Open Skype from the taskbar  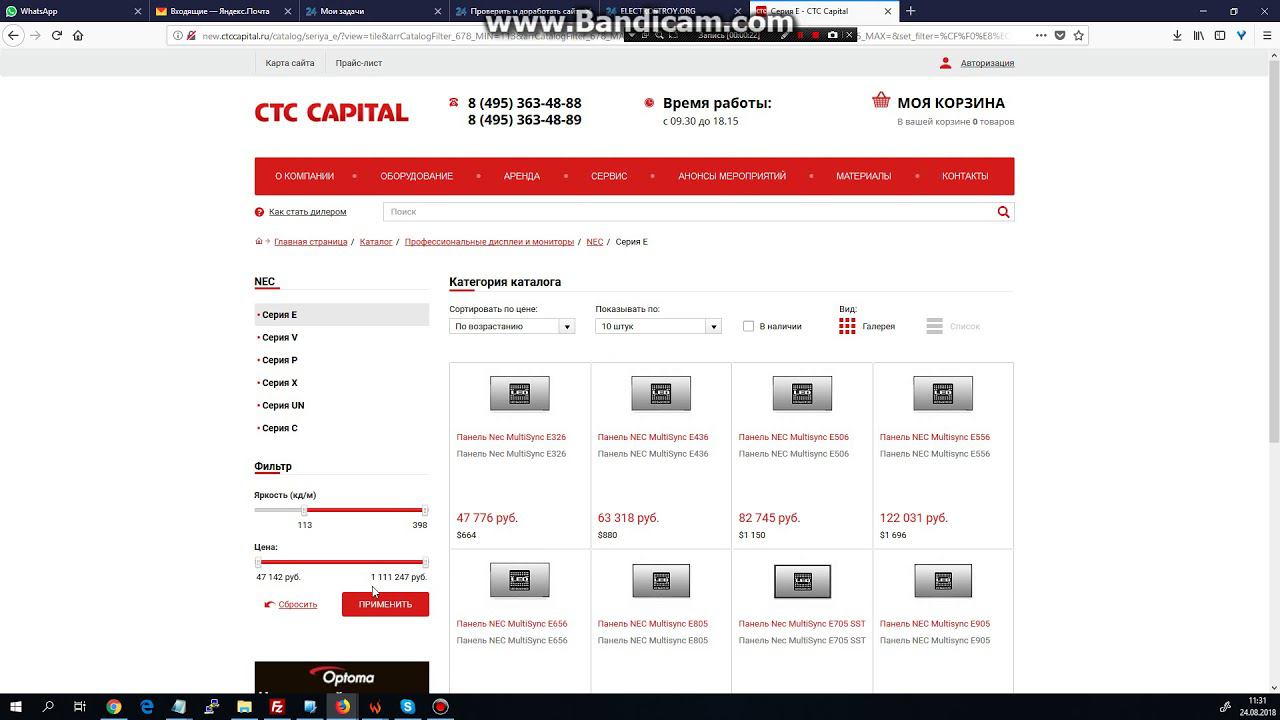point(408,707)
